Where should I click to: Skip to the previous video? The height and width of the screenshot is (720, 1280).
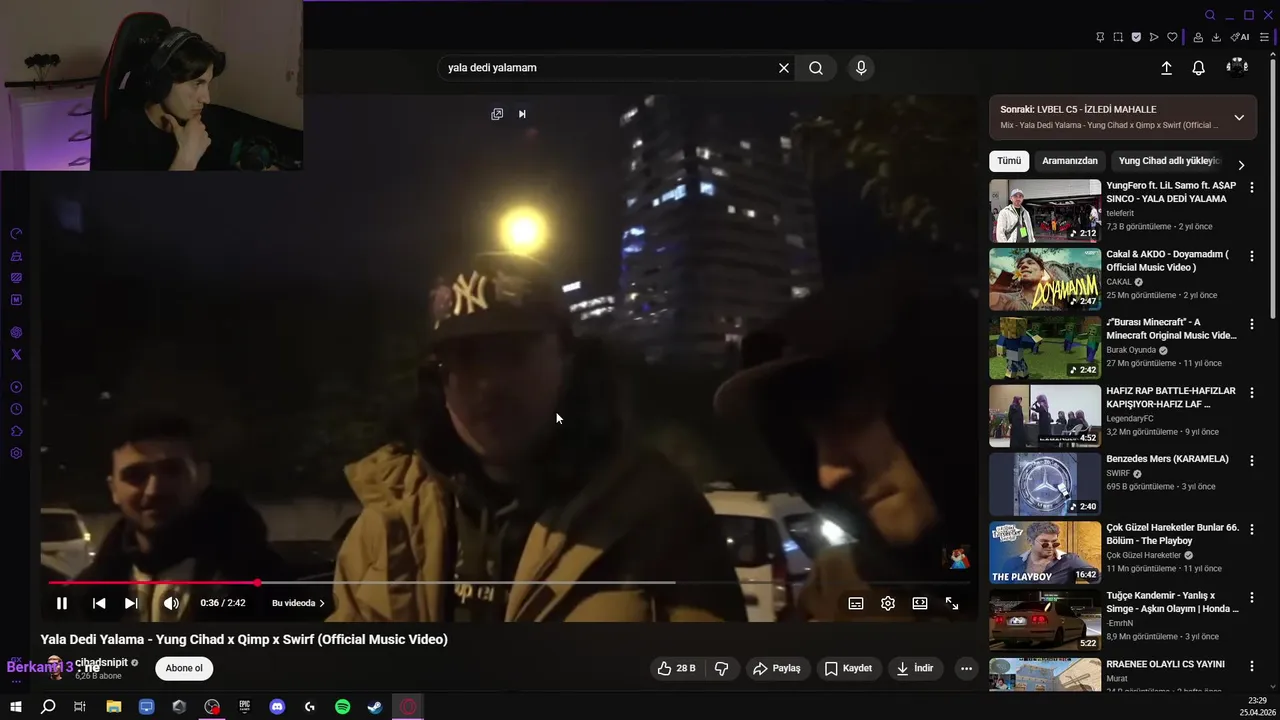[99, 603]
